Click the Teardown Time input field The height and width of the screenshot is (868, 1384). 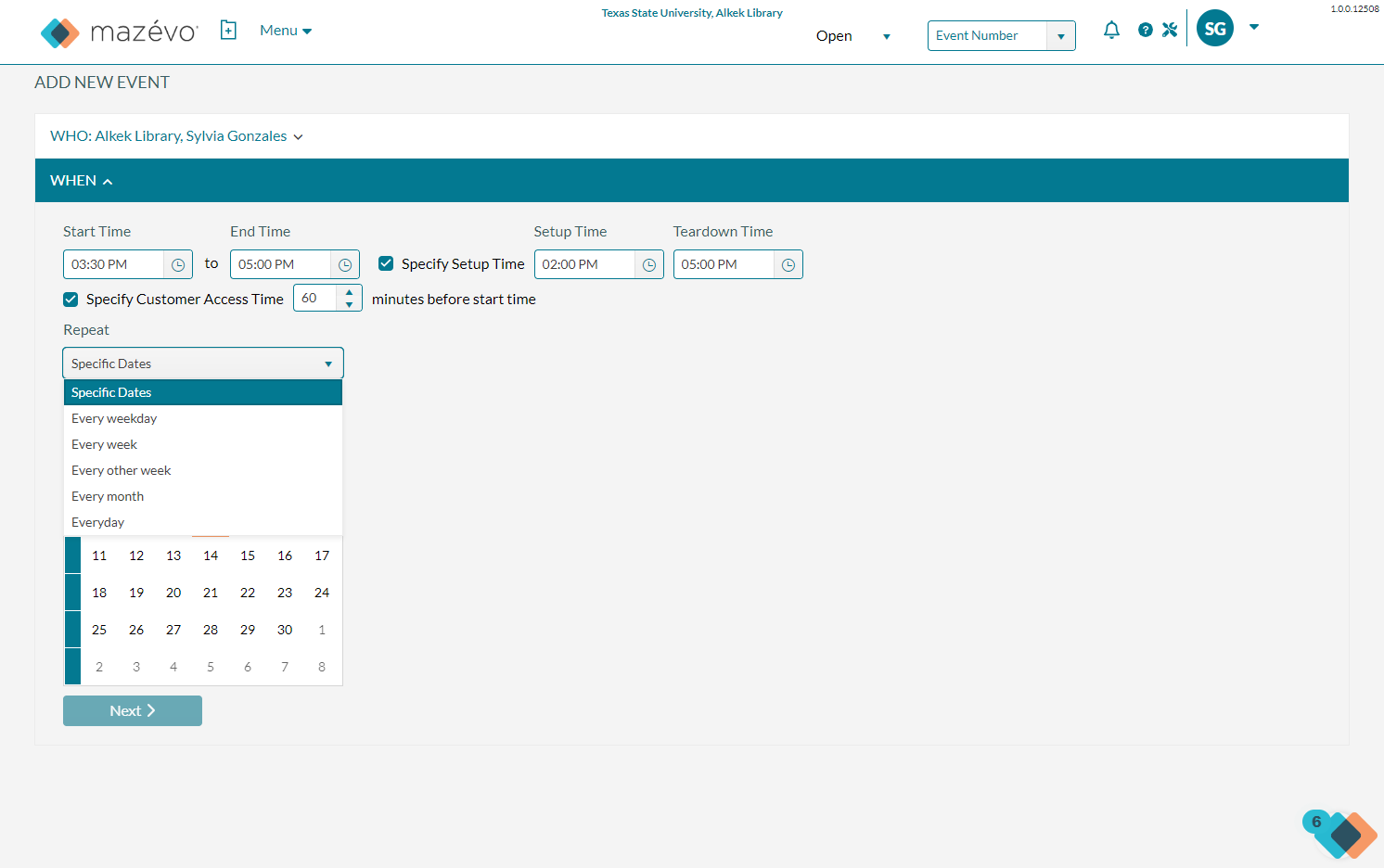pyautogui.click(x=724, y=264)
